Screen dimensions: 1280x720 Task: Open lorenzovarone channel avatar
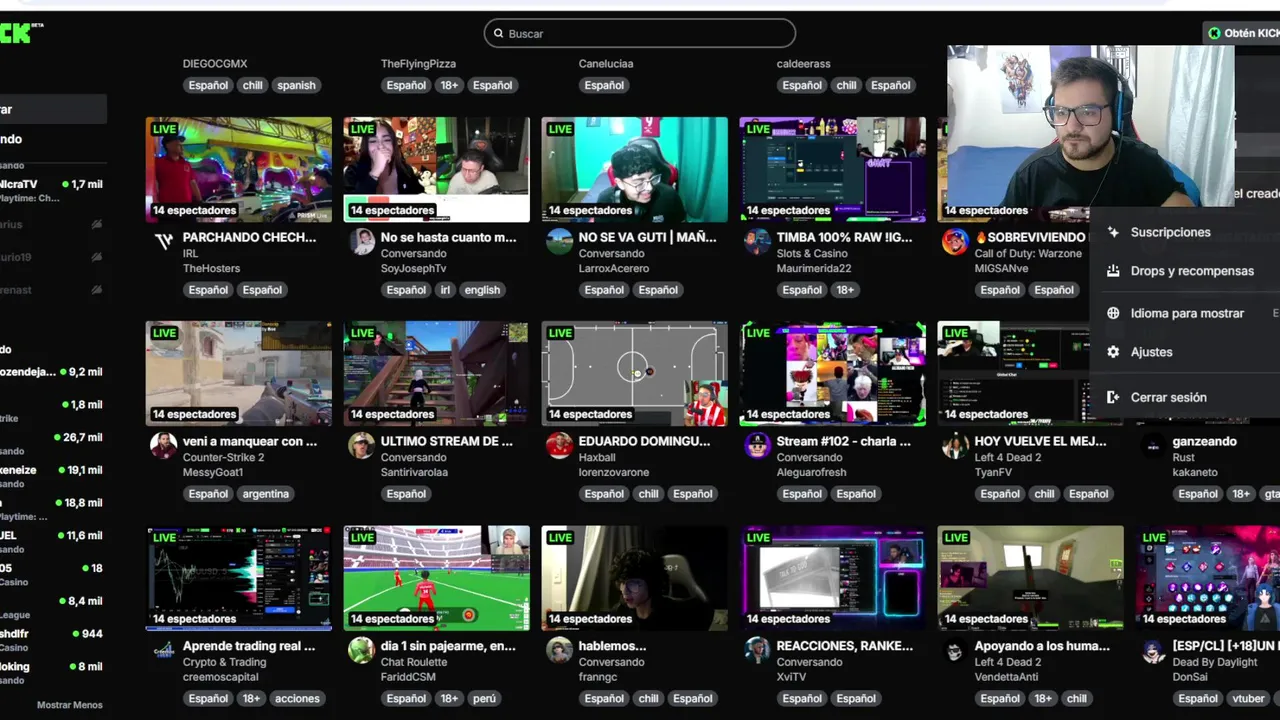click(560, 446)
